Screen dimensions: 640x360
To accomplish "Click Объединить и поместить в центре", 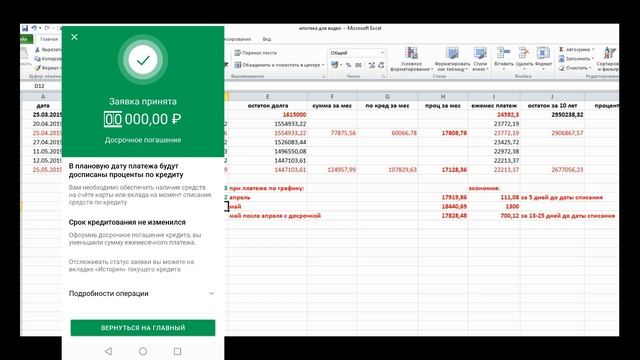I will click(277, 65).
